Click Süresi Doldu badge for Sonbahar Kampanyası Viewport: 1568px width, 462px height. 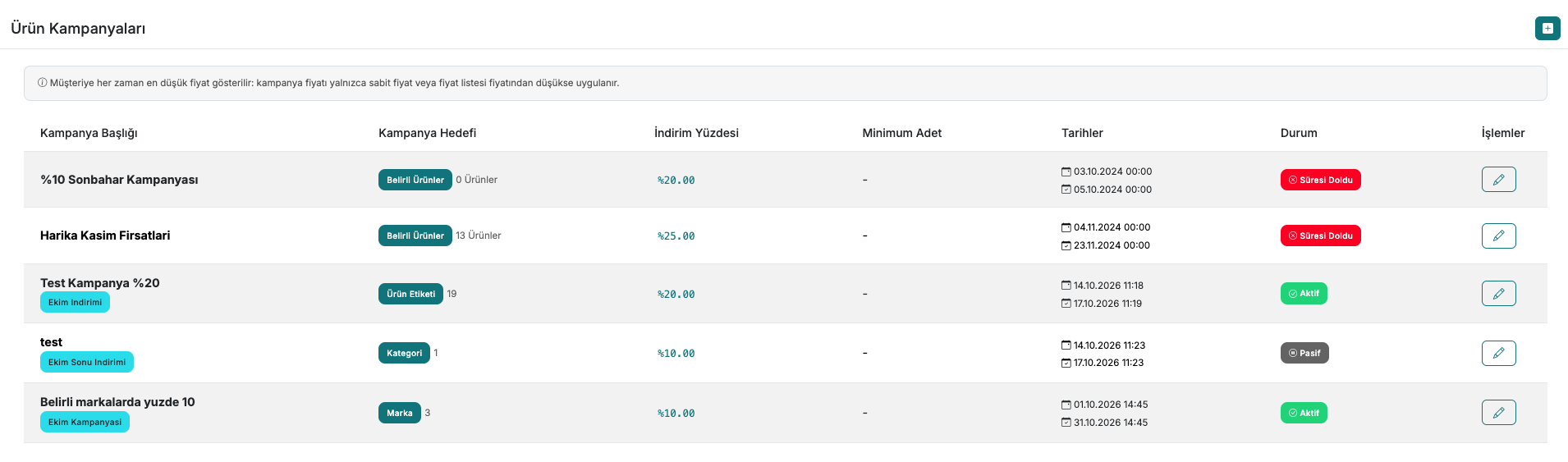(1320, 180)
